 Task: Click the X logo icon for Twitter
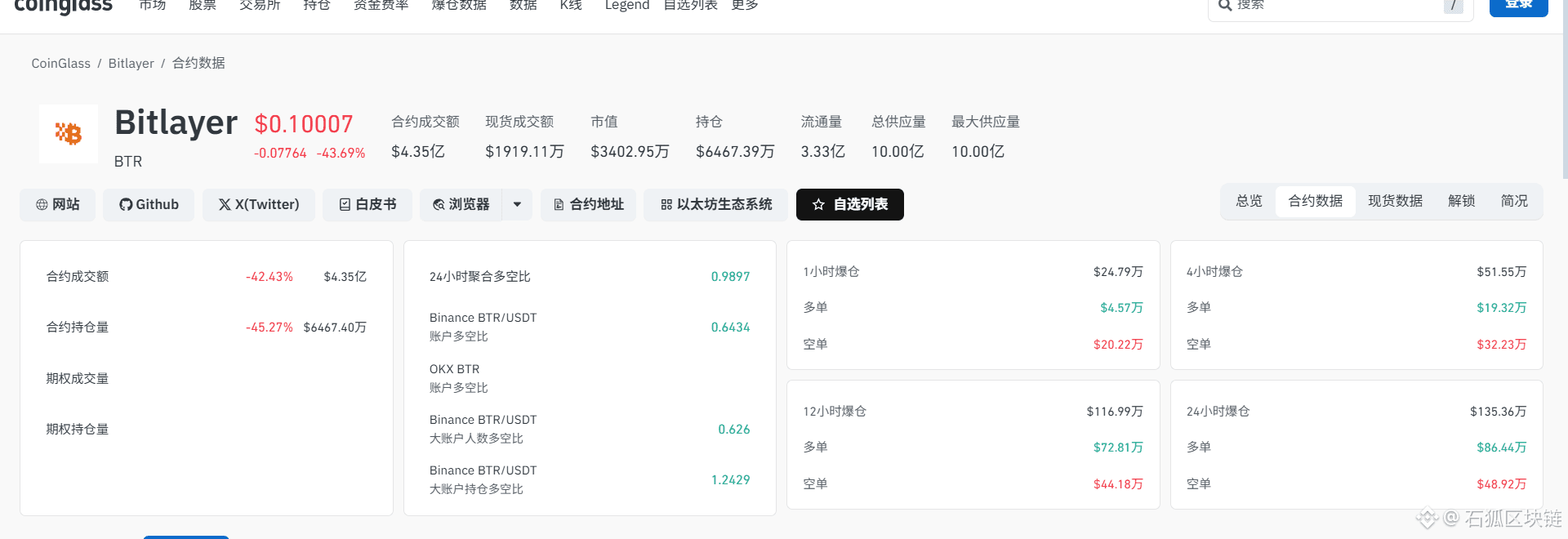225,205
